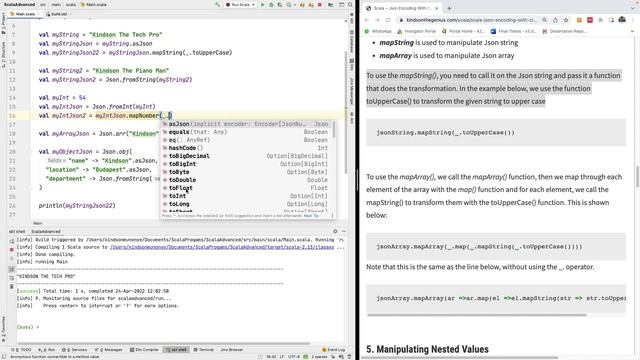
Task: Click the Main.scala breadcrumb in navigation bar
Action: pyautogui.click(x=94, y=4)
